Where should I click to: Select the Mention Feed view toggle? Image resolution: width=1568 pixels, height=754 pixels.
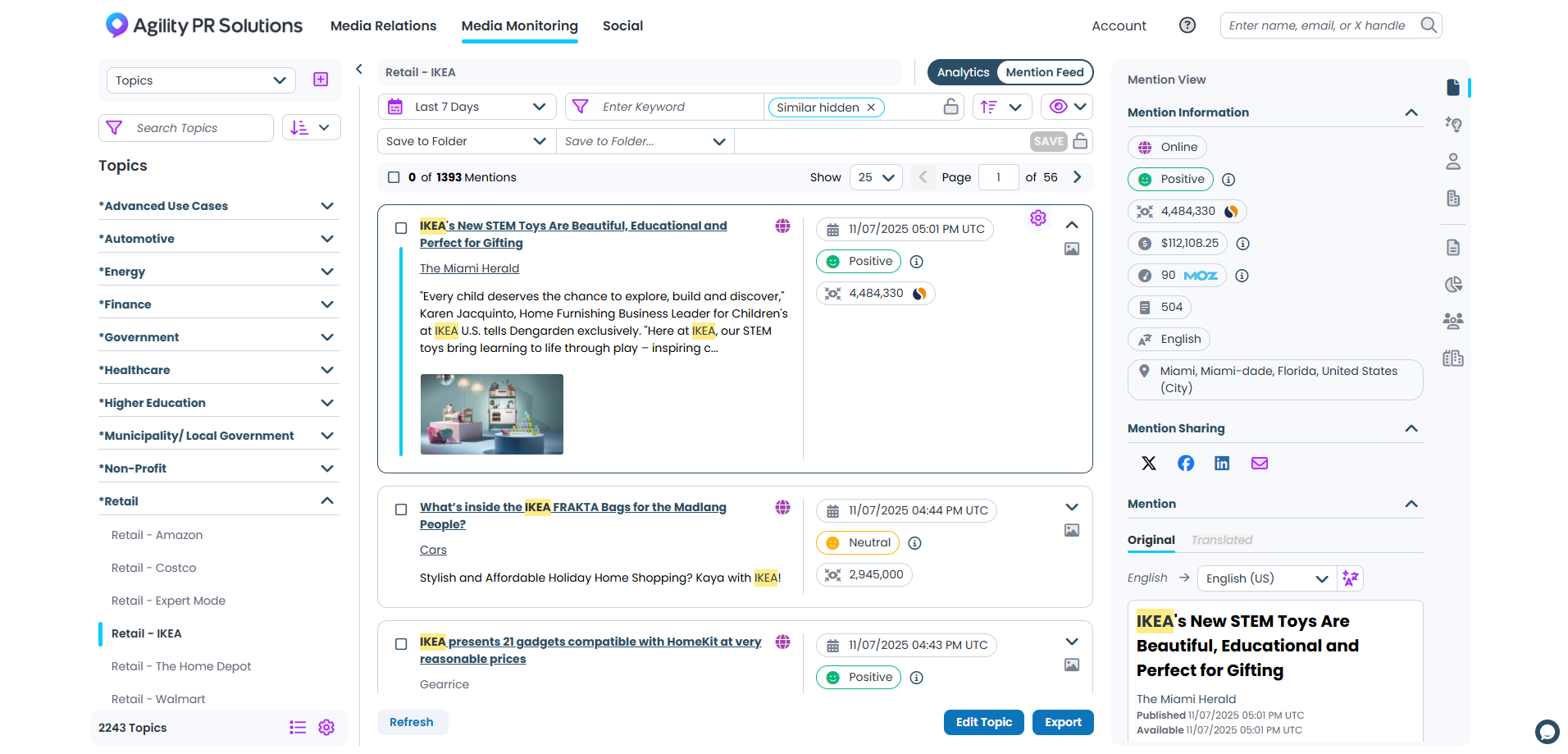1045,72
